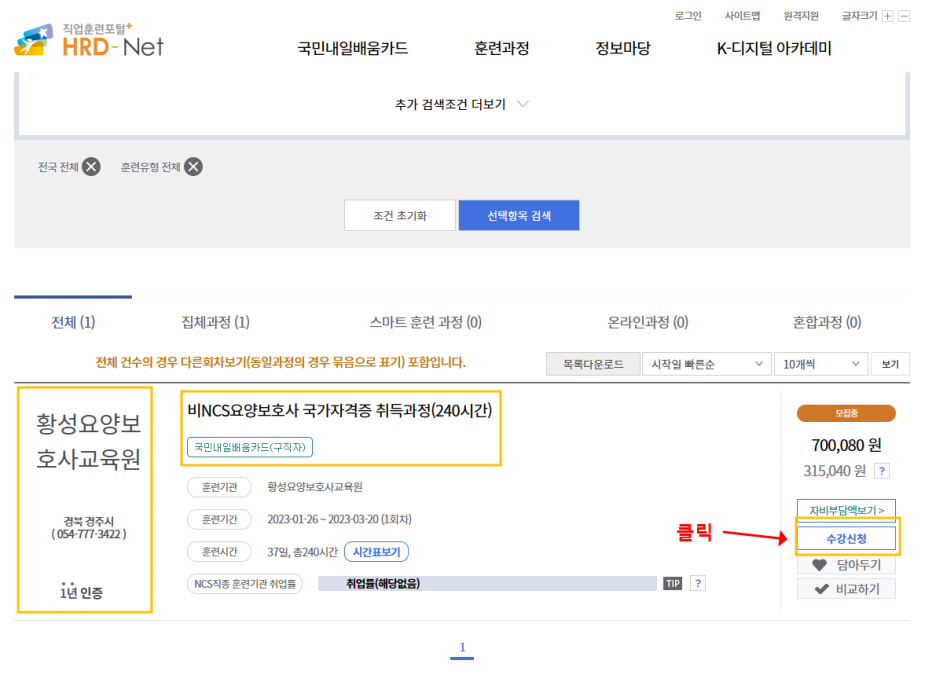
Task: Remove the 훈련유형 전체 filter chip
Action: (193, 167)
